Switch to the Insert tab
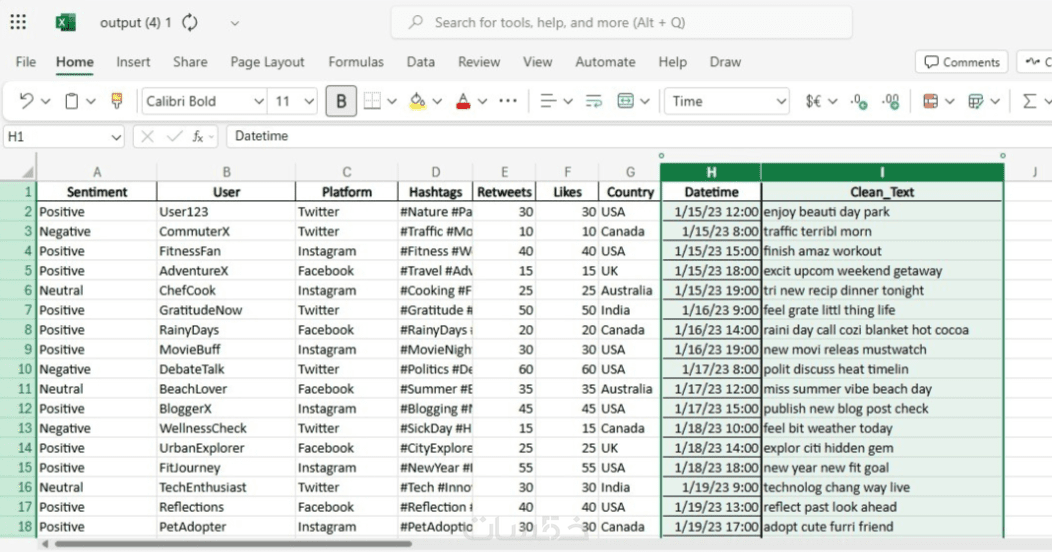Image resolution: width=1052 pixels, height=552 pixels. (x=133, y=62)
